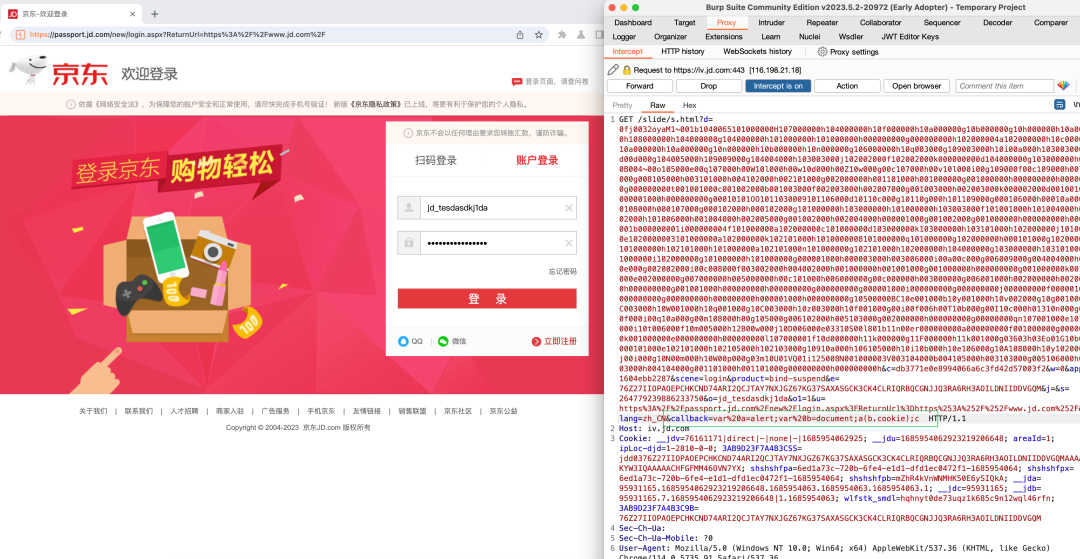Click the pencil edit icon beside the request target
The image size is (1080, 559).
613,70
